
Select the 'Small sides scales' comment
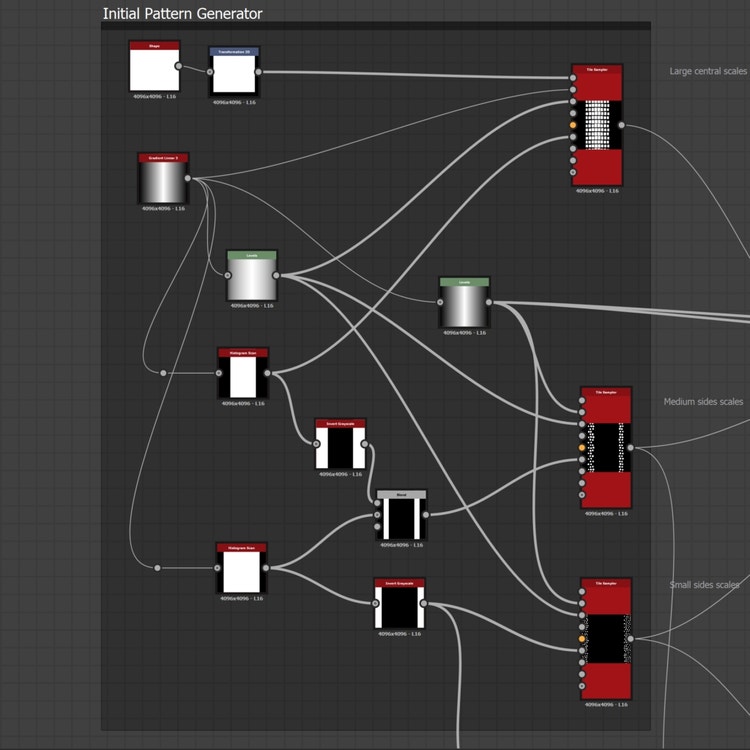tap(704, 585)
